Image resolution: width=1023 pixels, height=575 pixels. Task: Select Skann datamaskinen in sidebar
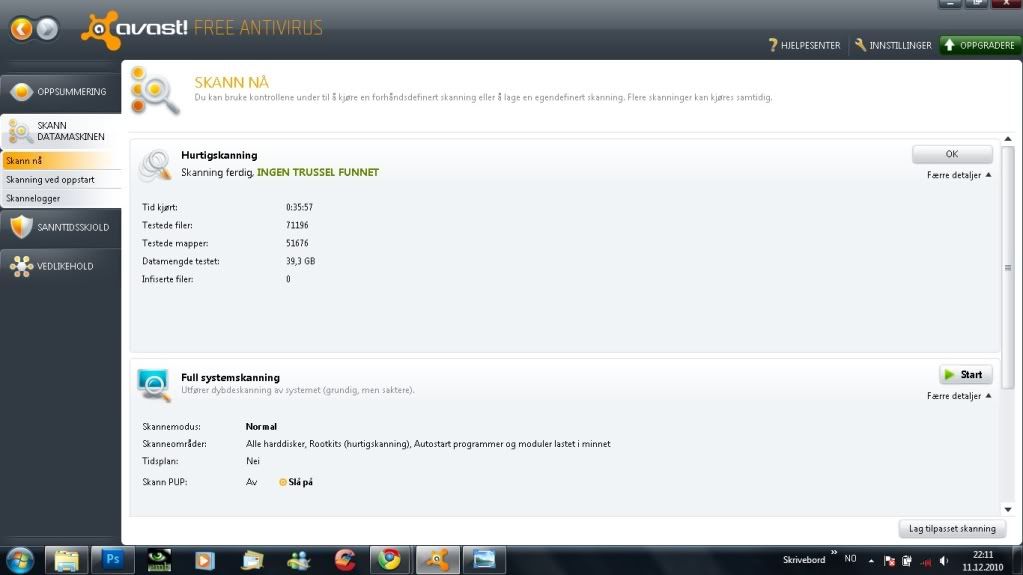(x=60, y=131)
